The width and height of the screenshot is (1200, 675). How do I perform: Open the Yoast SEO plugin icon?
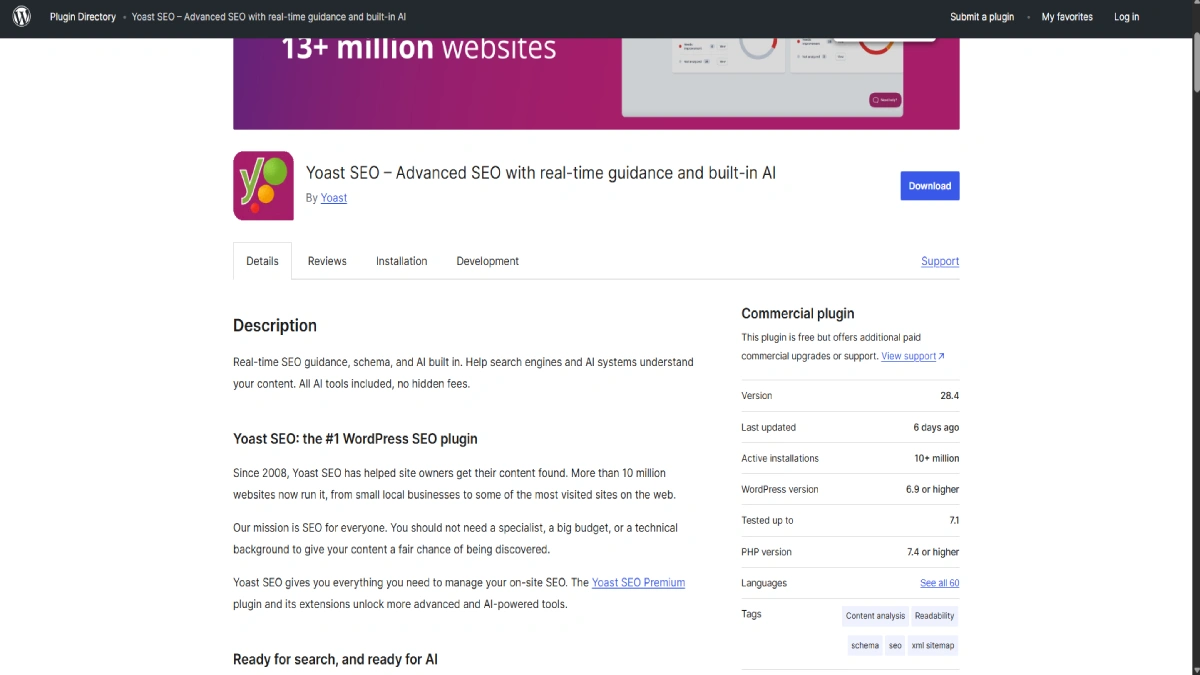click(263, 185)
